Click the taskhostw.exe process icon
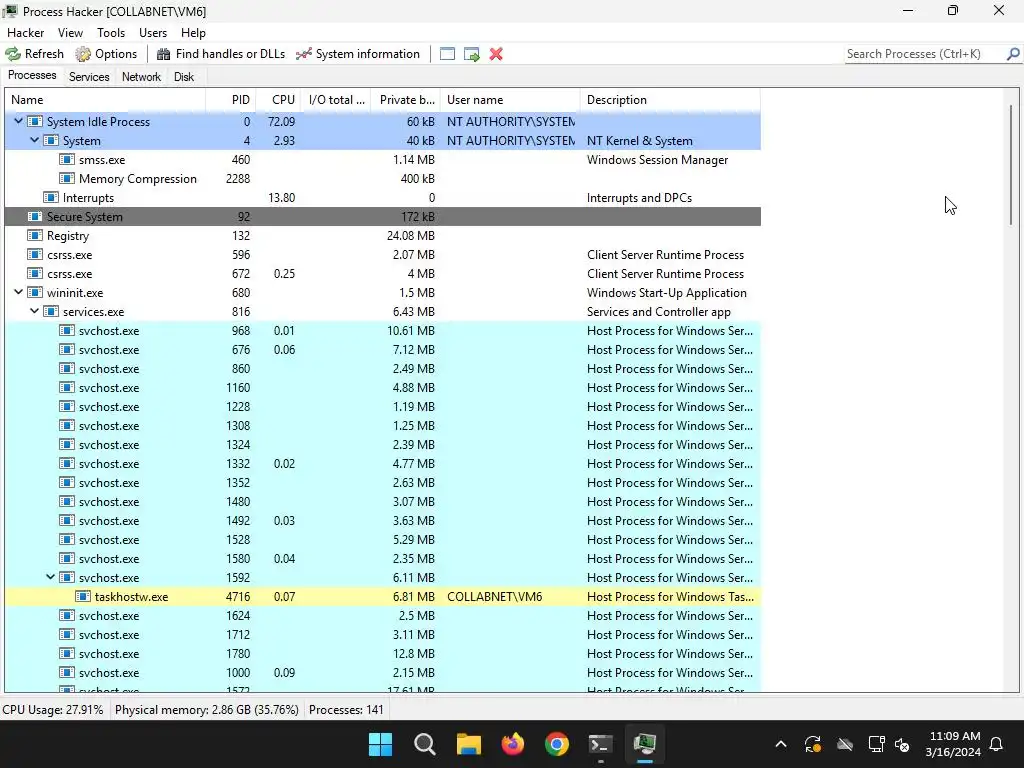The height and width of the screenshot is (768, 1024). coord(83,596)
